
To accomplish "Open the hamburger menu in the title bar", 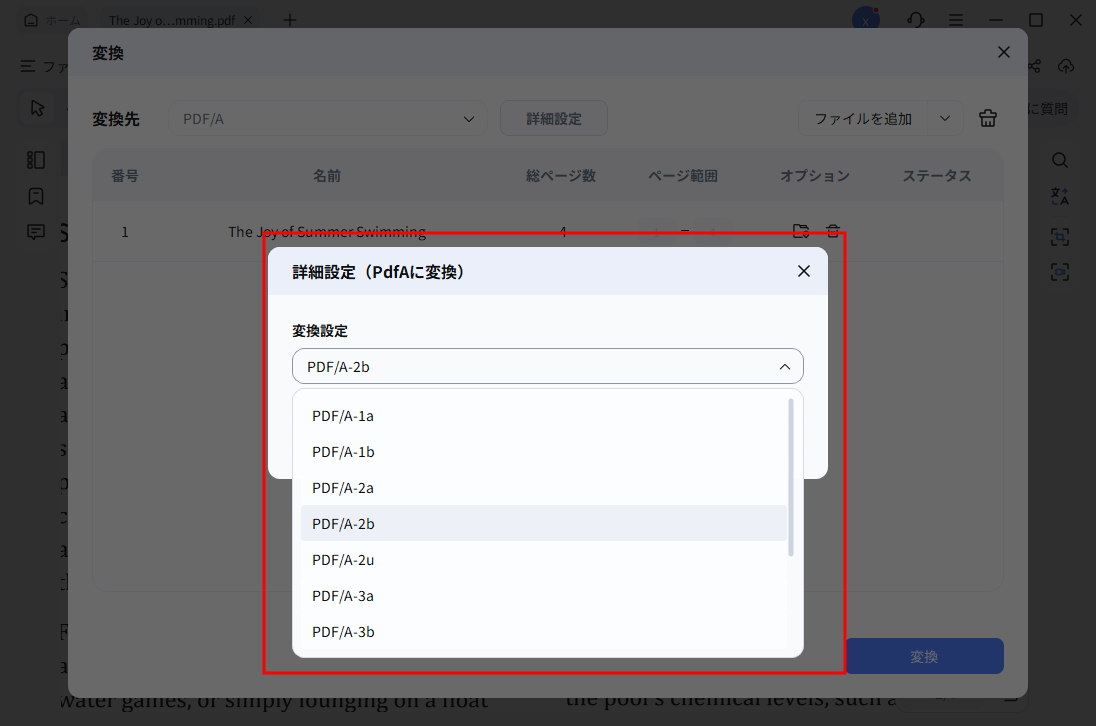I will tap(956, 19).
